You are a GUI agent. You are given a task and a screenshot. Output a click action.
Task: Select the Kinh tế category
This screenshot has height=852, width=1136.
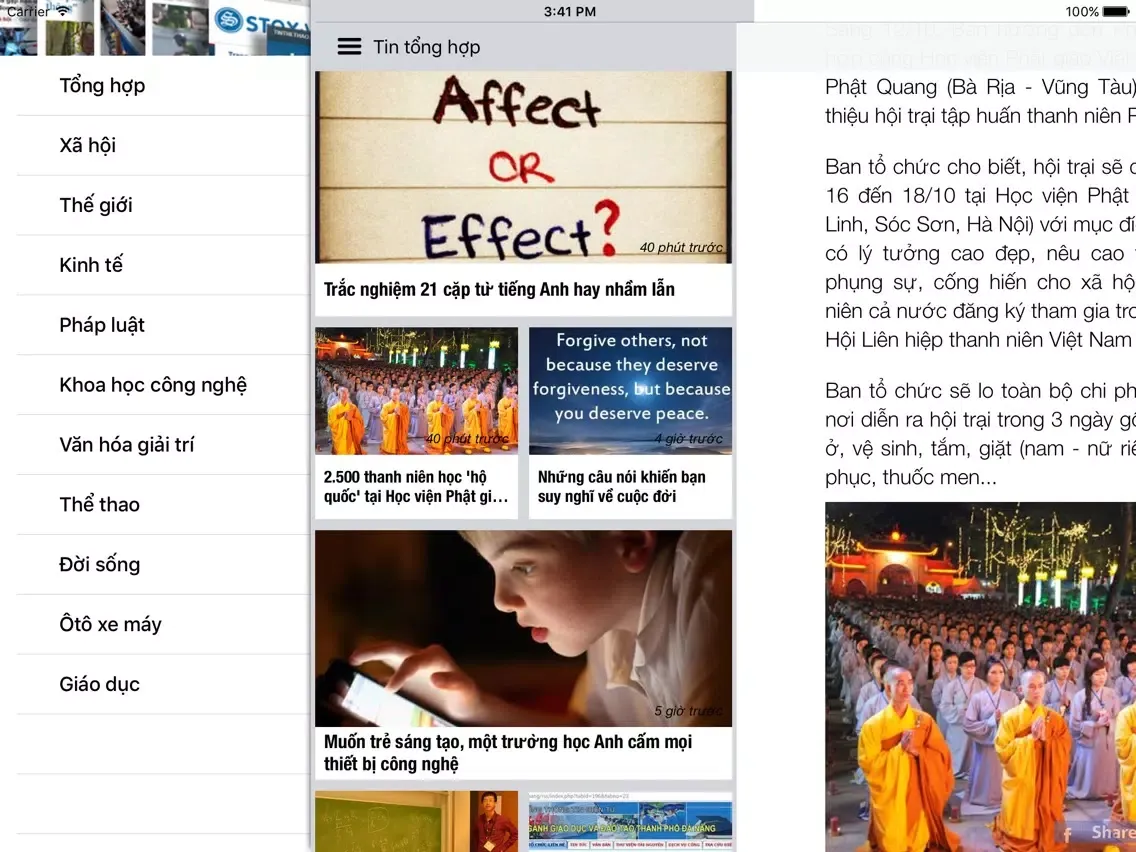162,265
